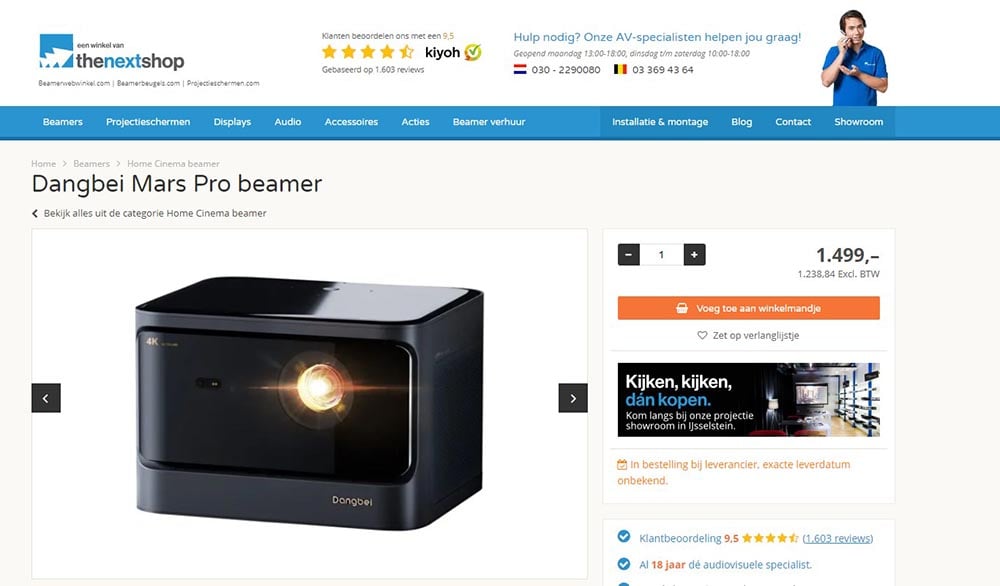Open the Beamers menu

62,122
